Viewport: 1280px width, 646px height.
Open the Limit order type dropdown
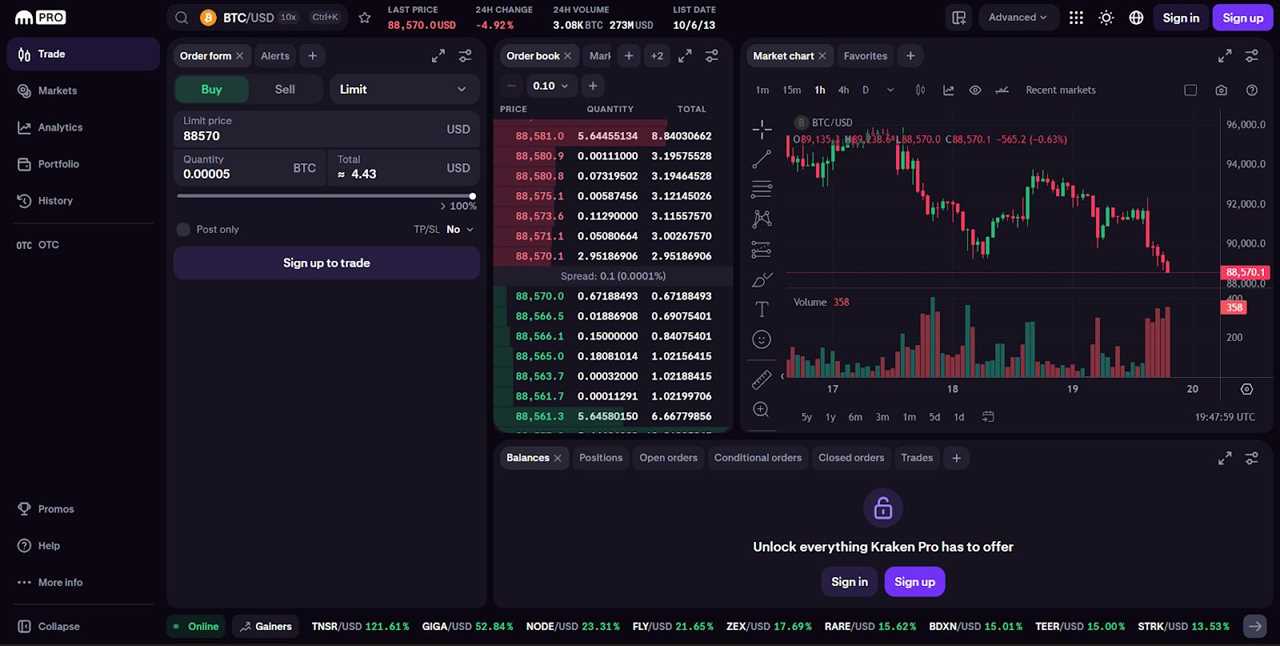coord(403,89)
